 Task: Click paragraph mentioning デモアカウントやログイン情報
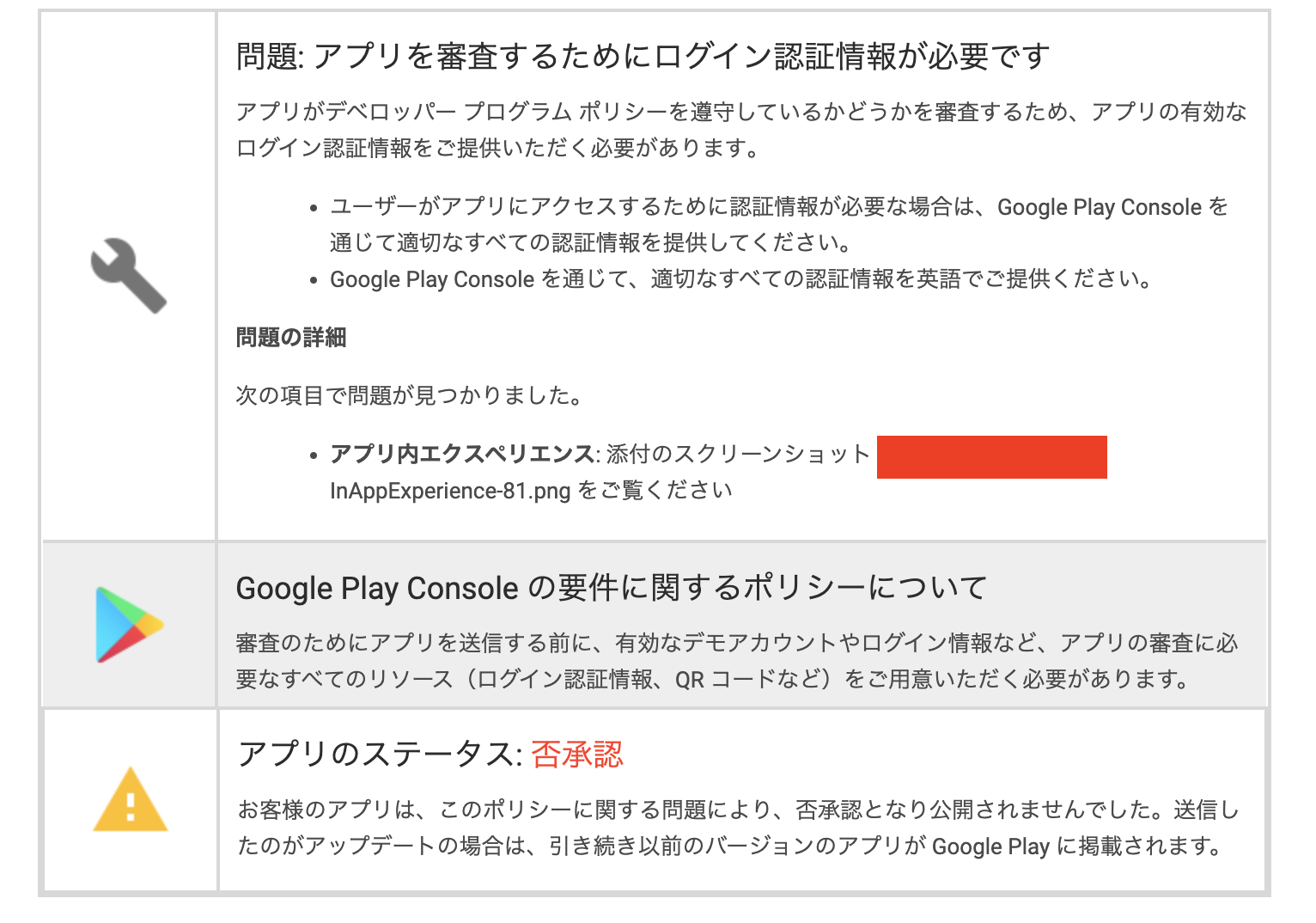click(x=737, y=661)
